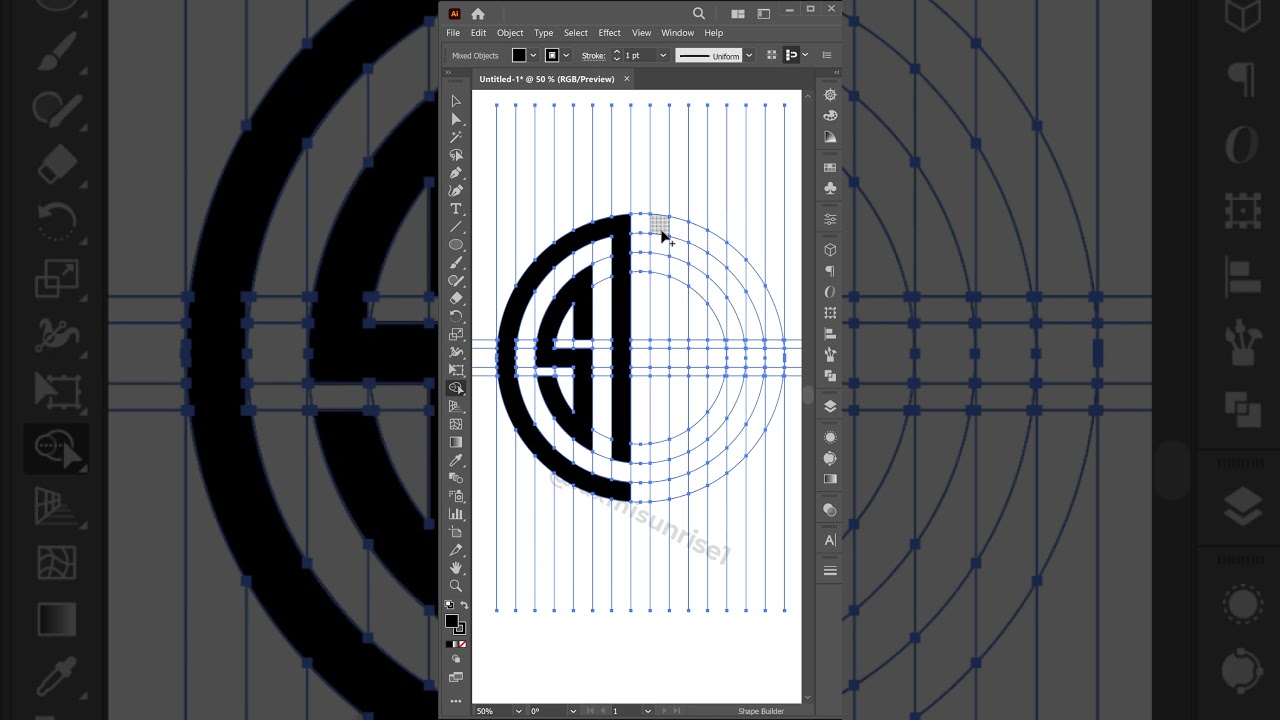The width and height of the screenshot is (1280, 720).
Task: Select the Type tool
Action: point(456,209)
